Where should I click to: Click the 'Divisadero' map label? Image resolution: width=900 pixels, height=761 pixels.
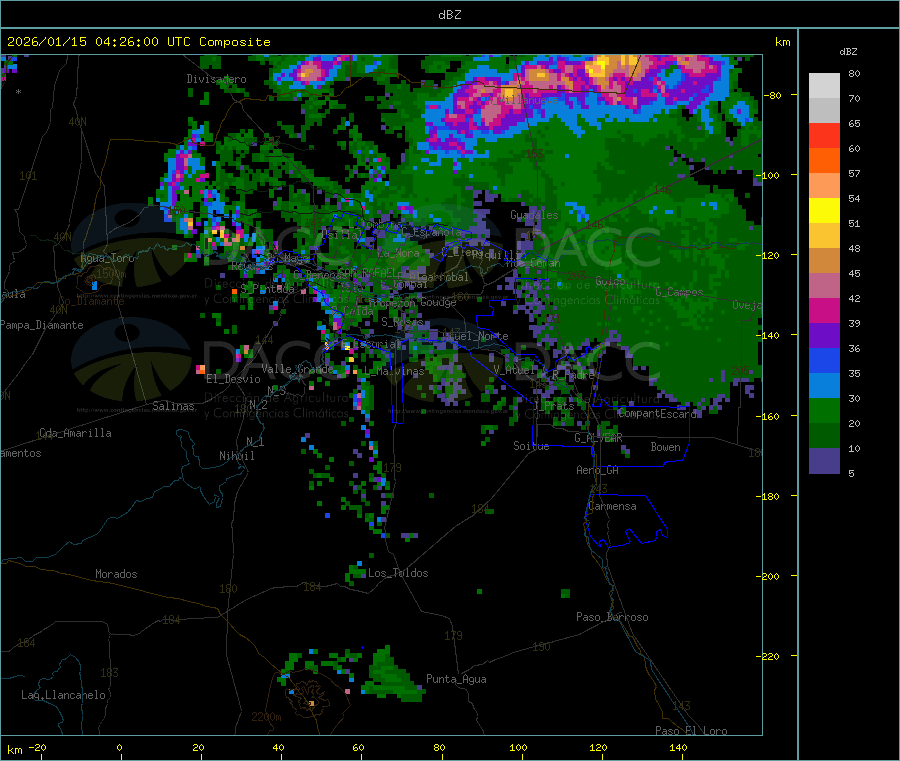tap(216, 79)
